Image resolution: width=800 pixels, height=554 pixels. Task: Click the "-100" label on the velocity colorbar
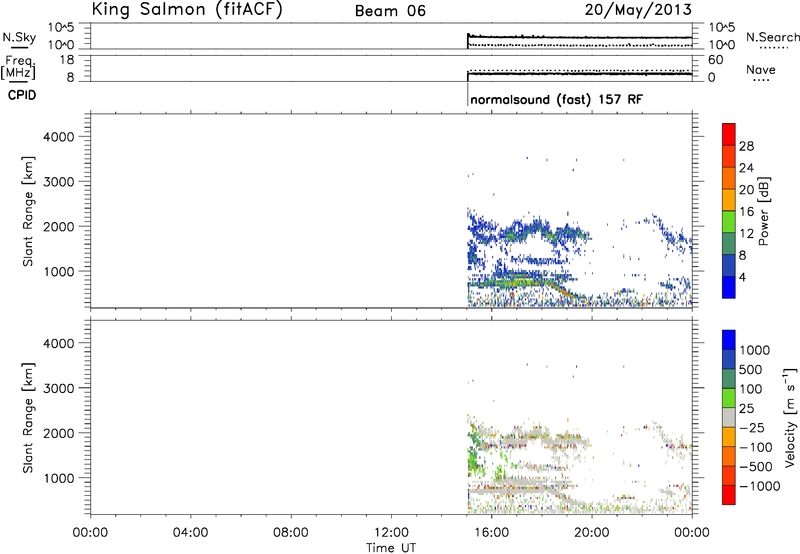point(756,447)
